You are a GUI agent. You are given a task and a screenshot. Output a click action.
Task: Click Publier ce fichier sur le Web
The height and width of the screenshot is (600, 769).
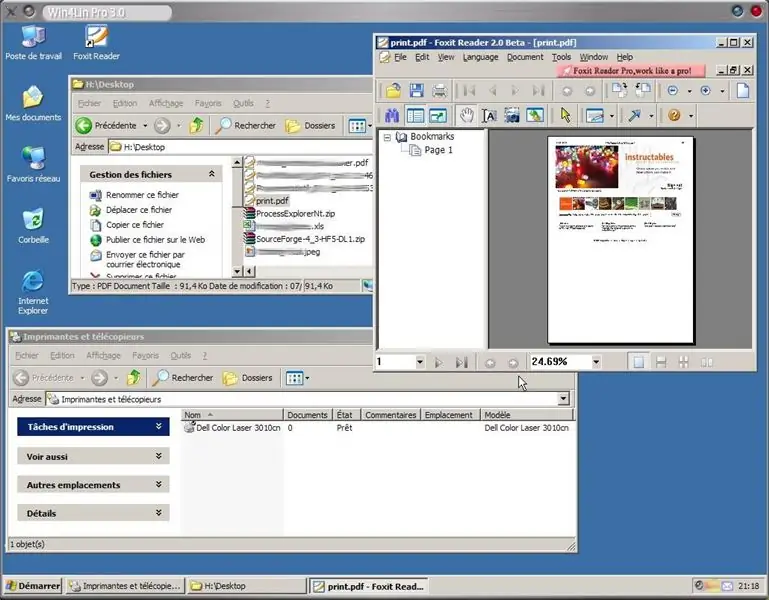[x=155, y=240]
